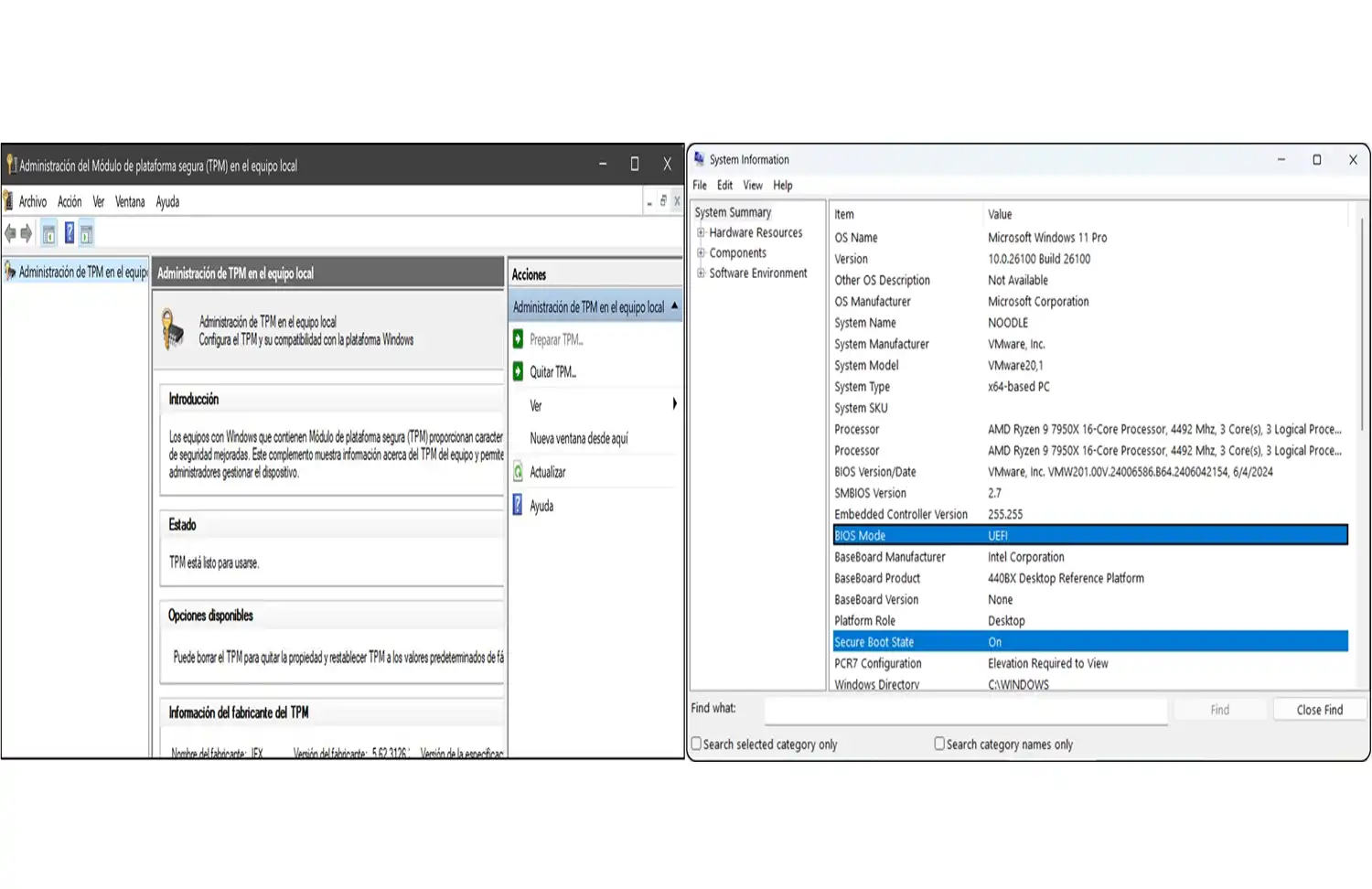This screenshot has width=1372, height=889.
Task: Click Nueva ventana desde aquí action
Action: click(x=579, y=439)
